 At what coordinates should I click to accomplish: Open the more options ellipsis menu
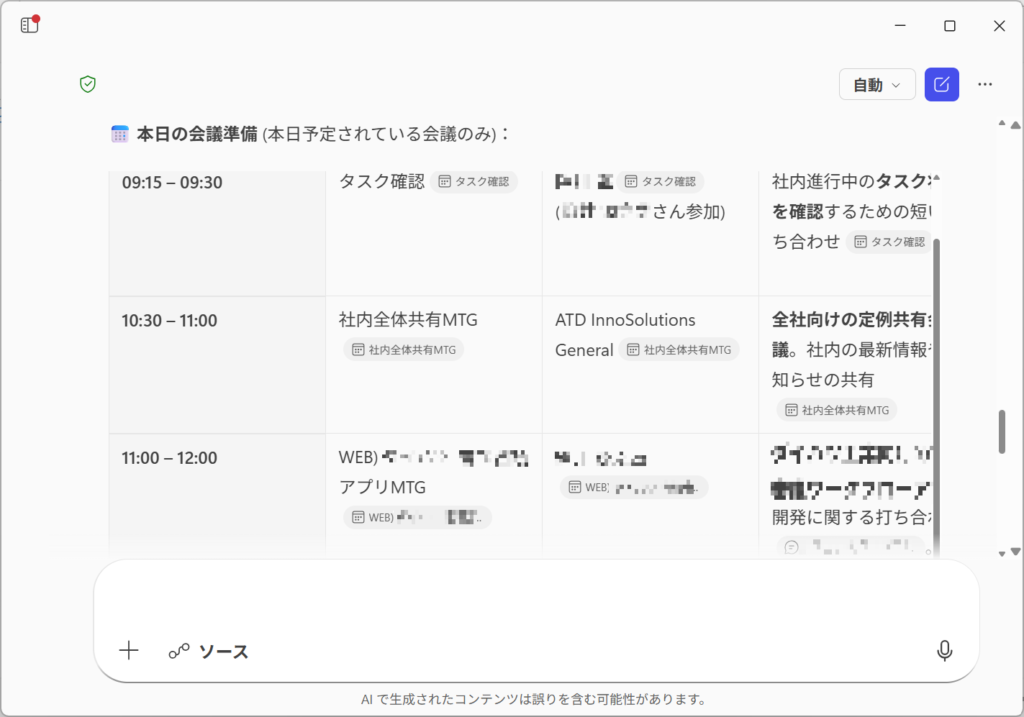985,85
